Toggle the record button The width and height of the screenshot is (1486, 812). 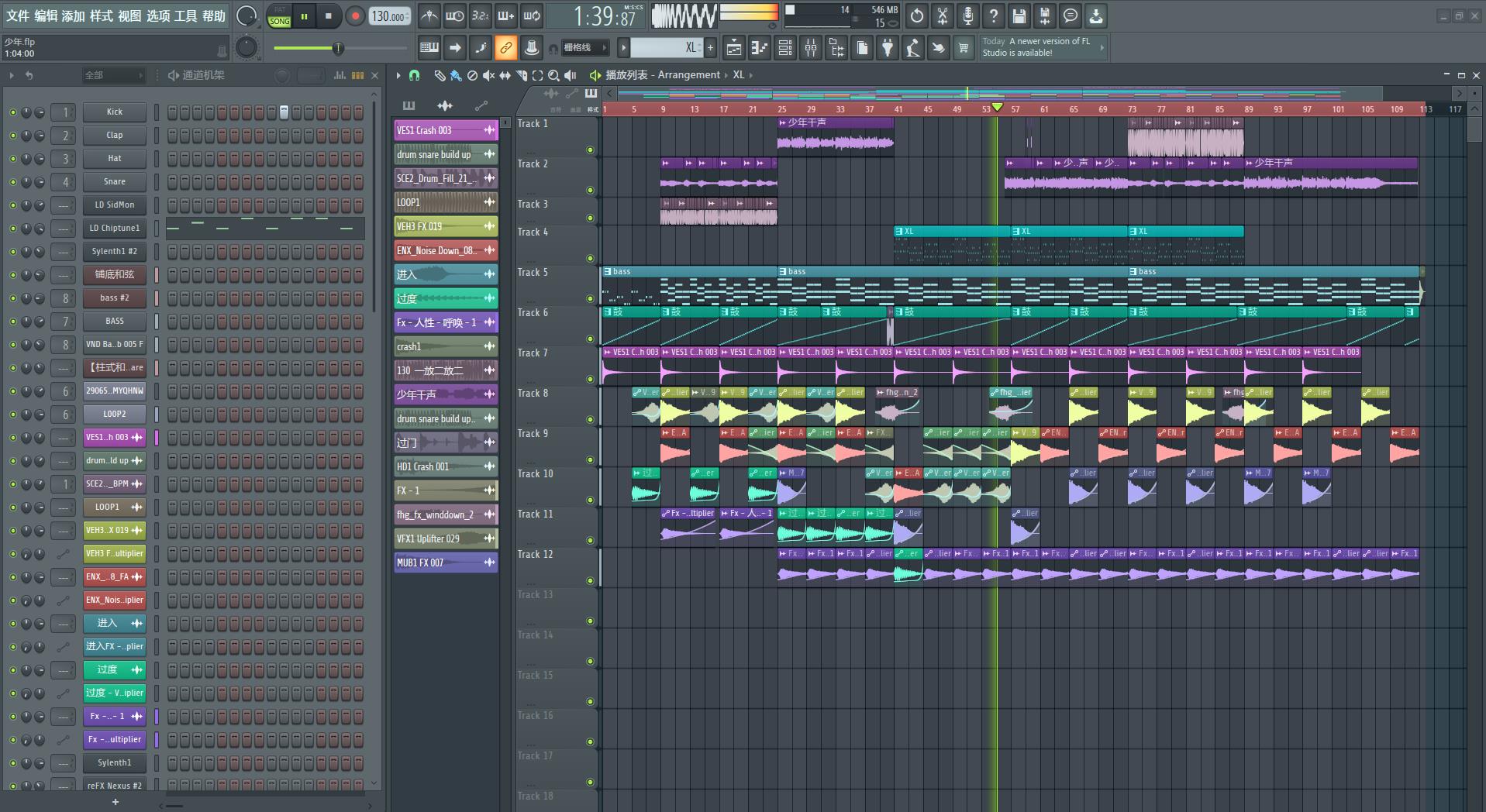click(355, 16)
